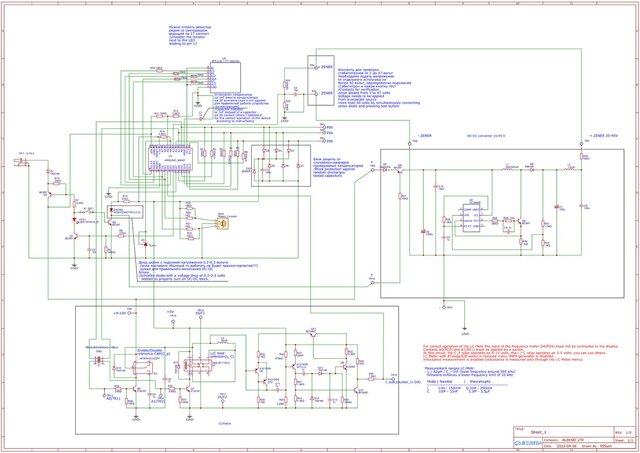Select the - ZENER test point in box
Viewport: 640px width, 453px height.
pos(315,93)
